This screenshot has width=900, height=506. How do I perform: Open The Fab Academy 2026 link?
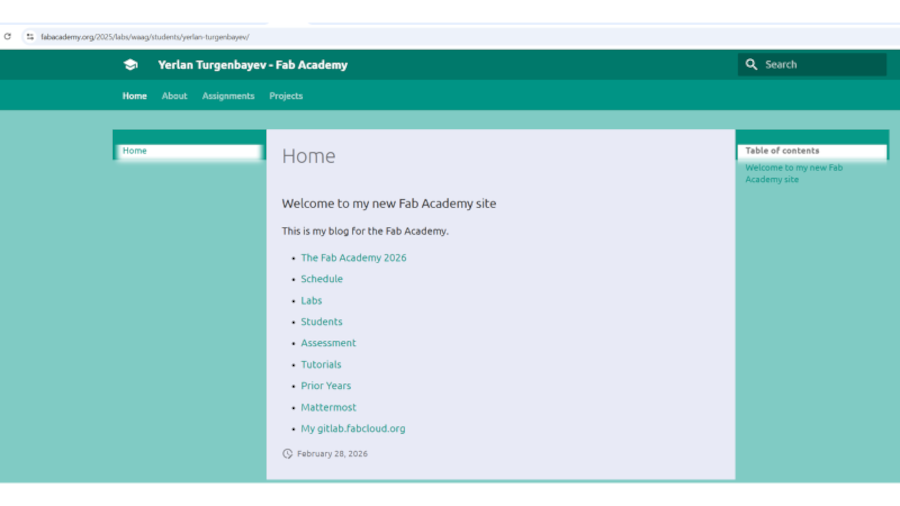click(354, 258)
